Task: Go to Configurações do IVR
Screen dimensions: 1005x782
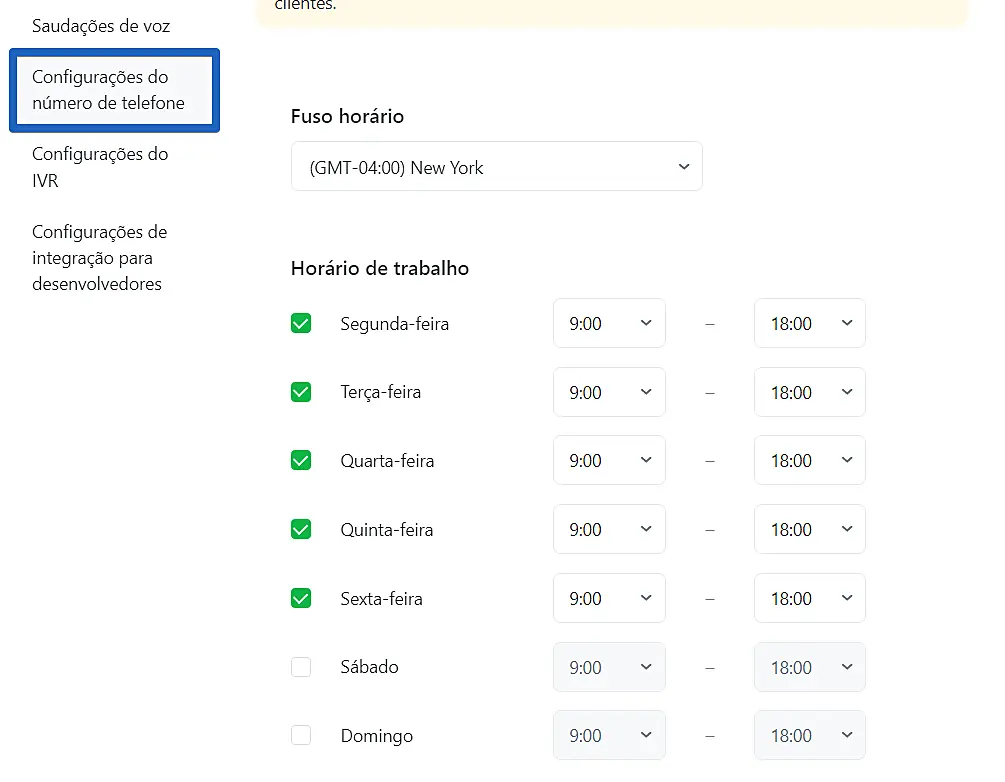Action: (x=100, y=167)
